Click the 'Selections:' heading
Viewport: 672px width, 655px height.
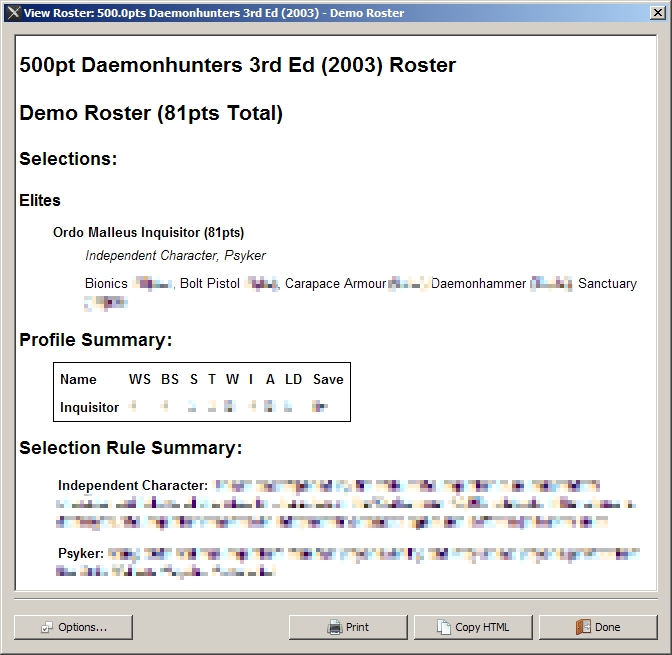[68, 159]
